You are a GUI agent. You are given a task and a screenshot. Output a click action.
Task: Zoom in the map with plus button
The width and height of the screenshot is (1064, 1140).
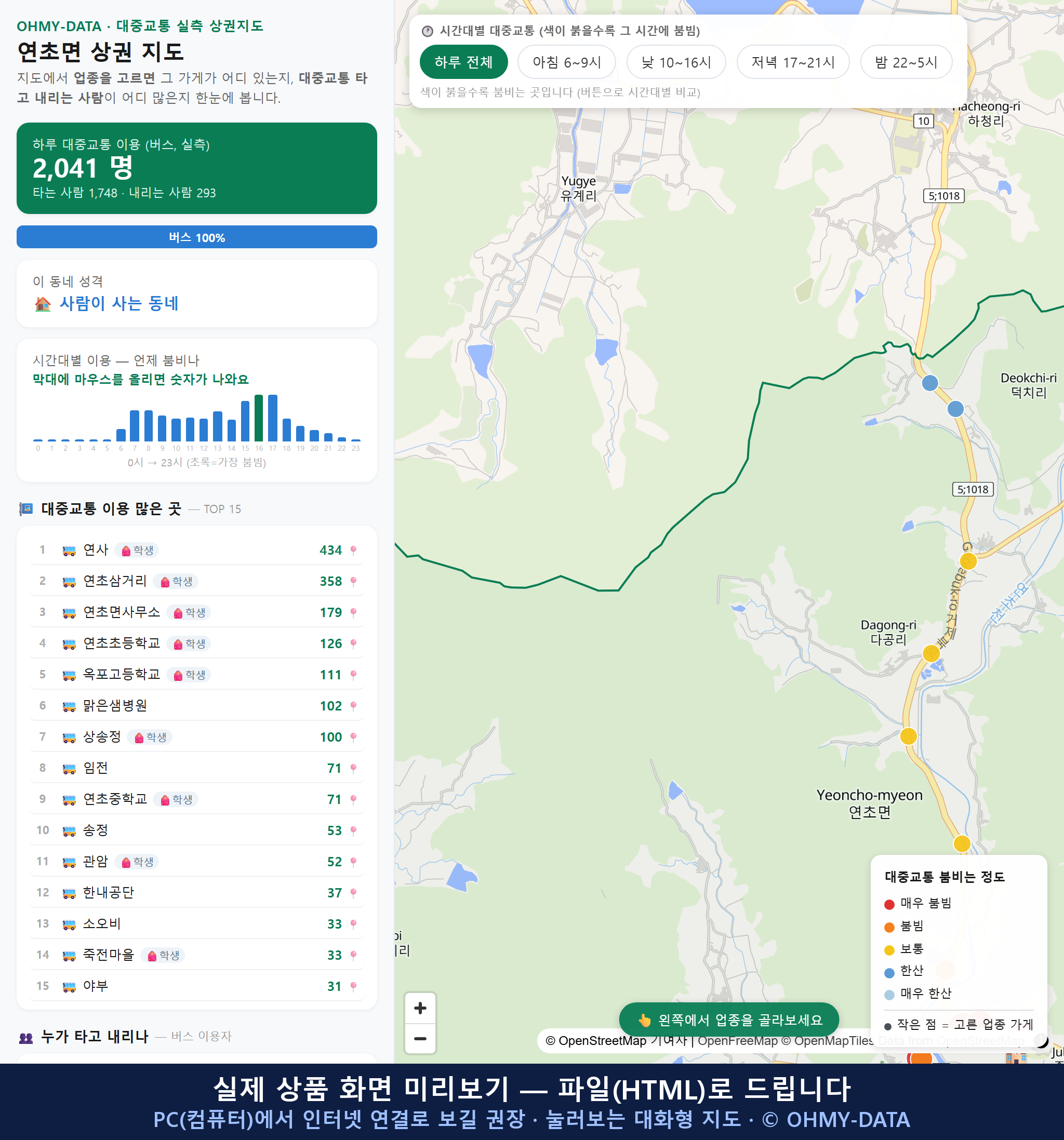[x=420, y=1008]
